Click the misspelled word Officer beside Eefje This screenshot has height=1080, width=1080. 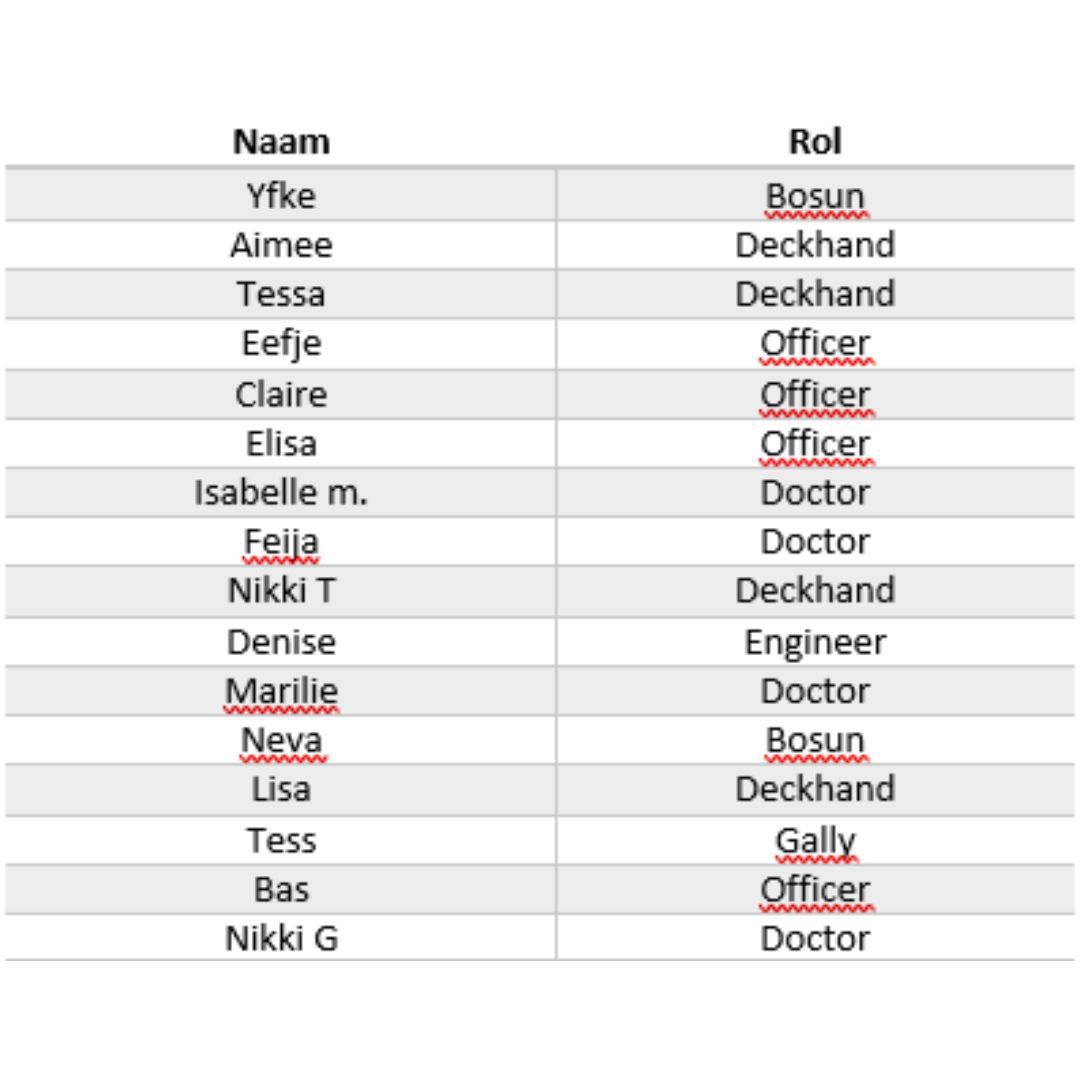pos(815,343)
